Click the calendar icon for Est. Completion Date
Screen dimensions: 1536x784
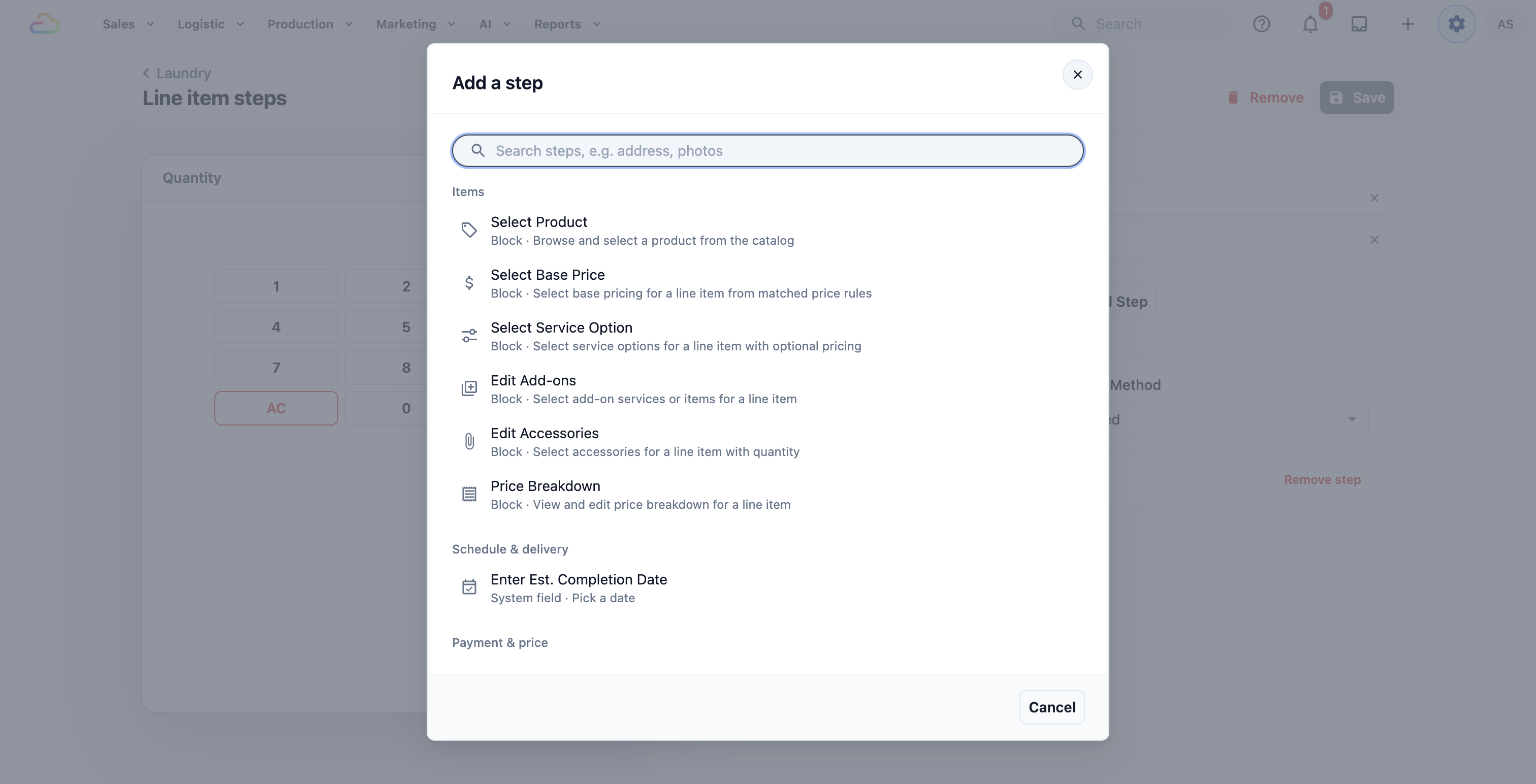[469, 587]
